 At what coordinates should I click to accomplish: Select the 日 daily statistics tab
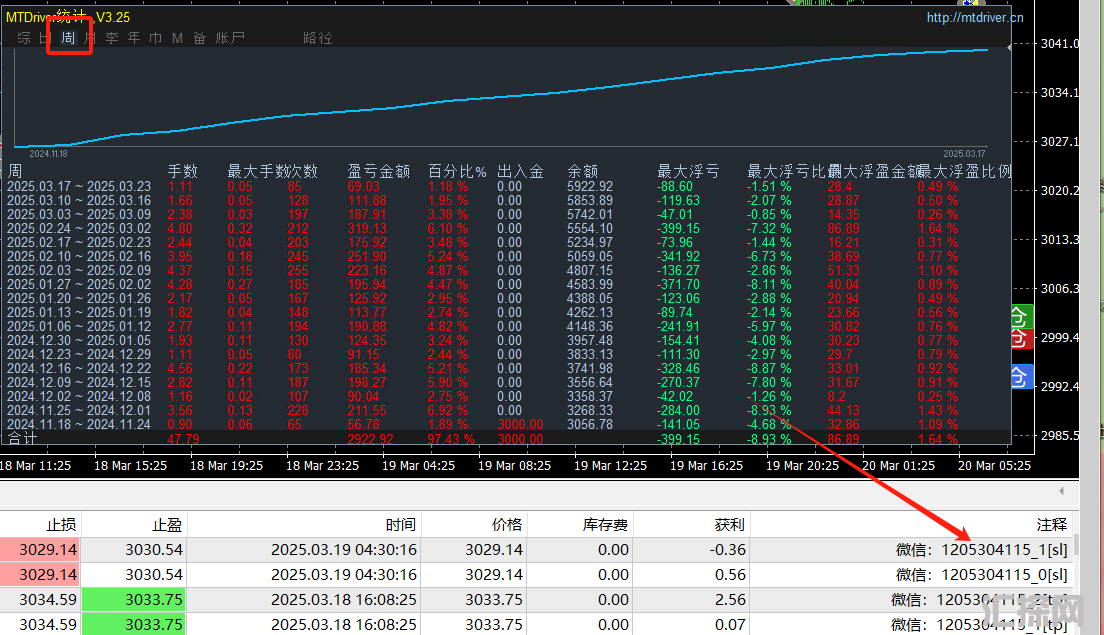[45, 38]
